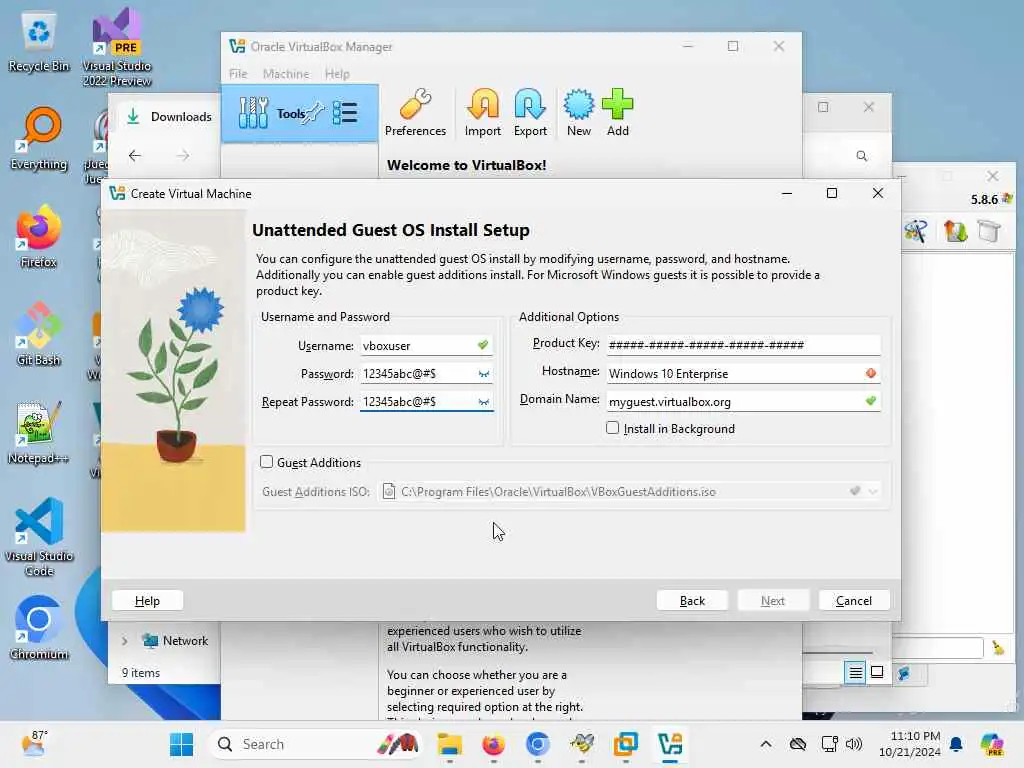This screenshot has height=768, width=1024.
Task: Click the green Add machine icon
Action: 617,112
